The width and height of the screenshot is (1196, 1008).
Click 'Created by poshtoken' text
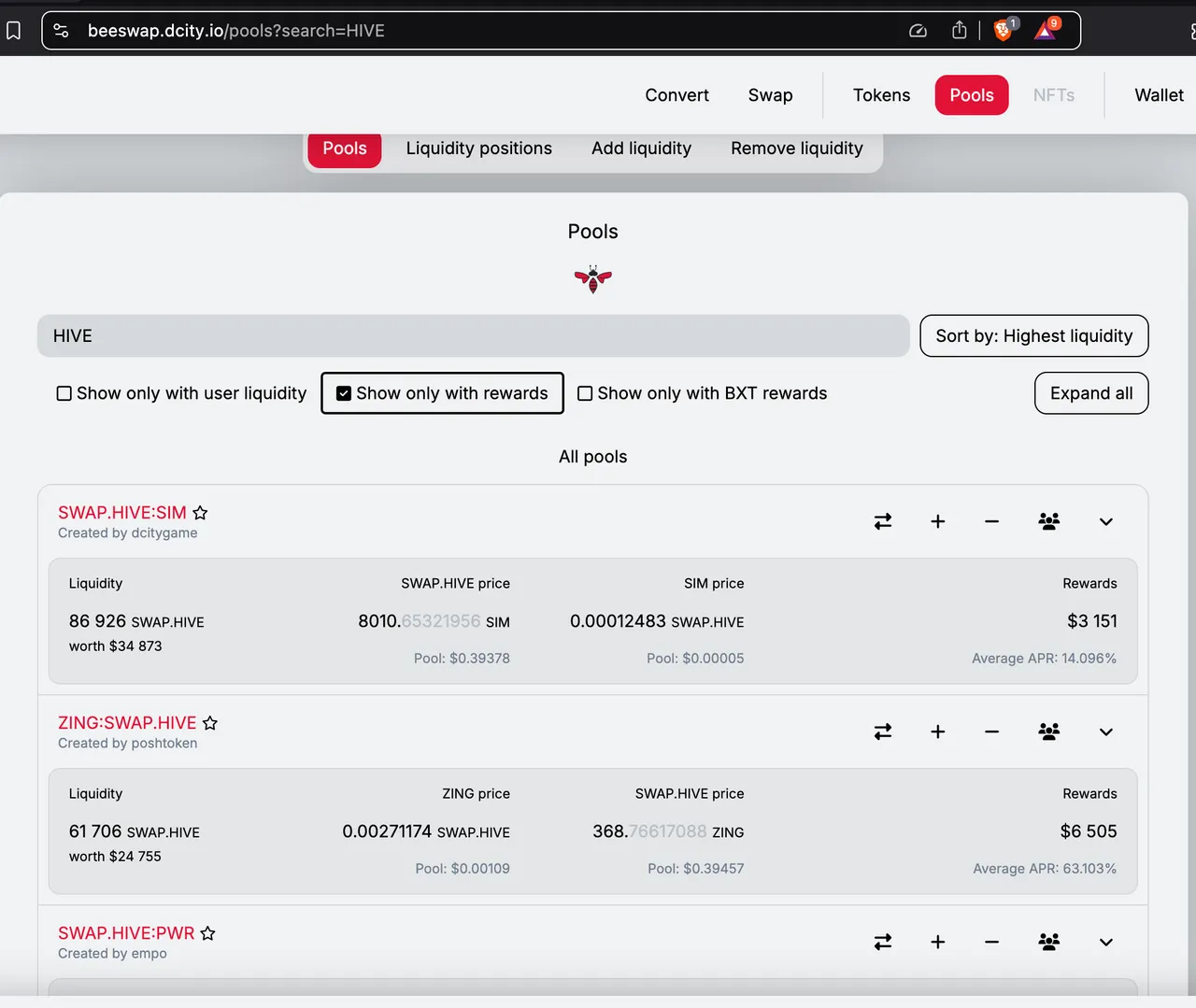coord(128,744)
